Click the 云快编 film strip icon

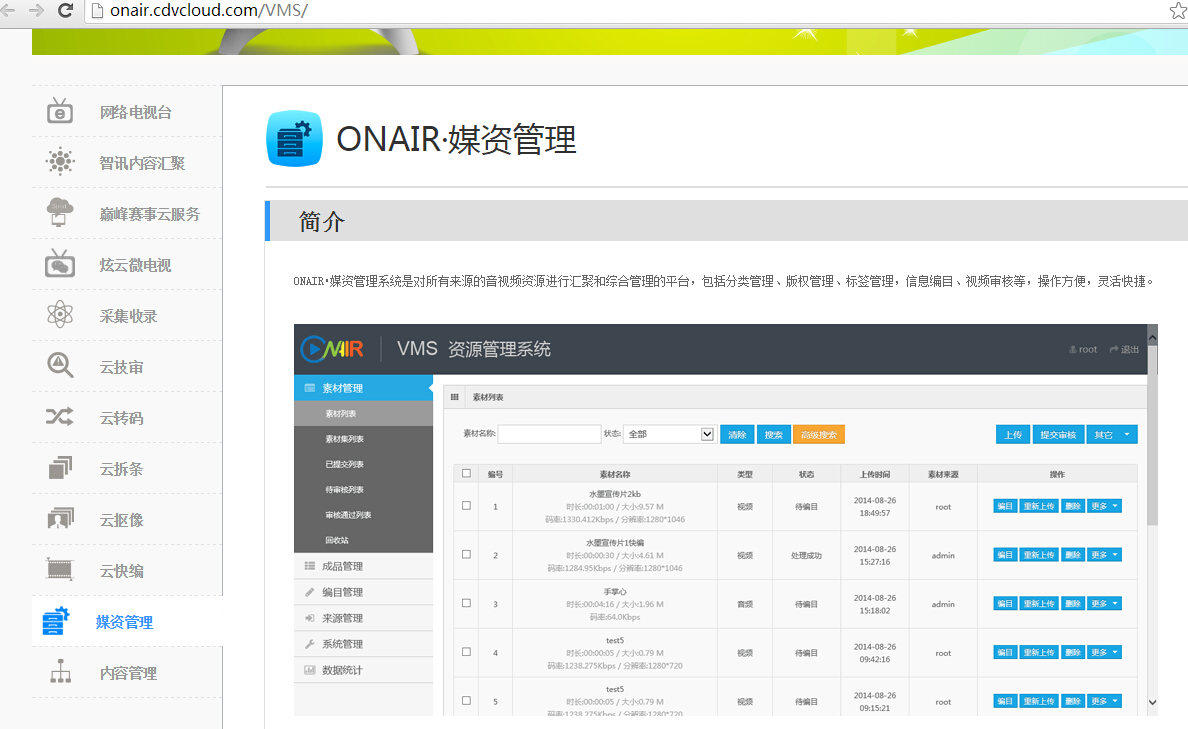(60, 569)
